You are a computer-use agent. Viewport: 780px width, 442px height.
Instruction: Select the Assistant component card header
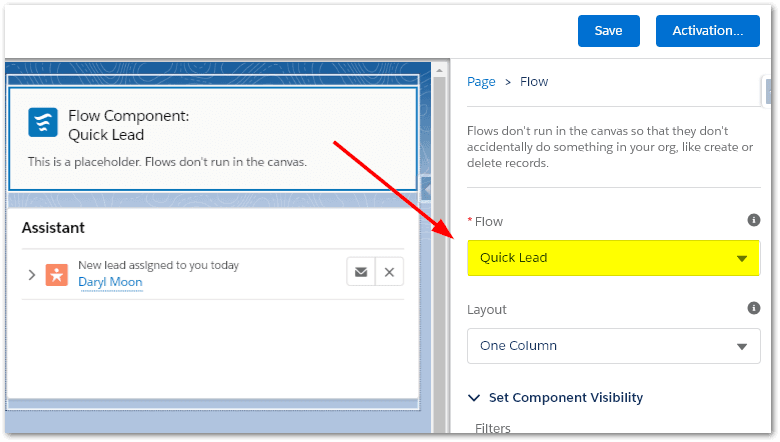[x=53, y=228]
